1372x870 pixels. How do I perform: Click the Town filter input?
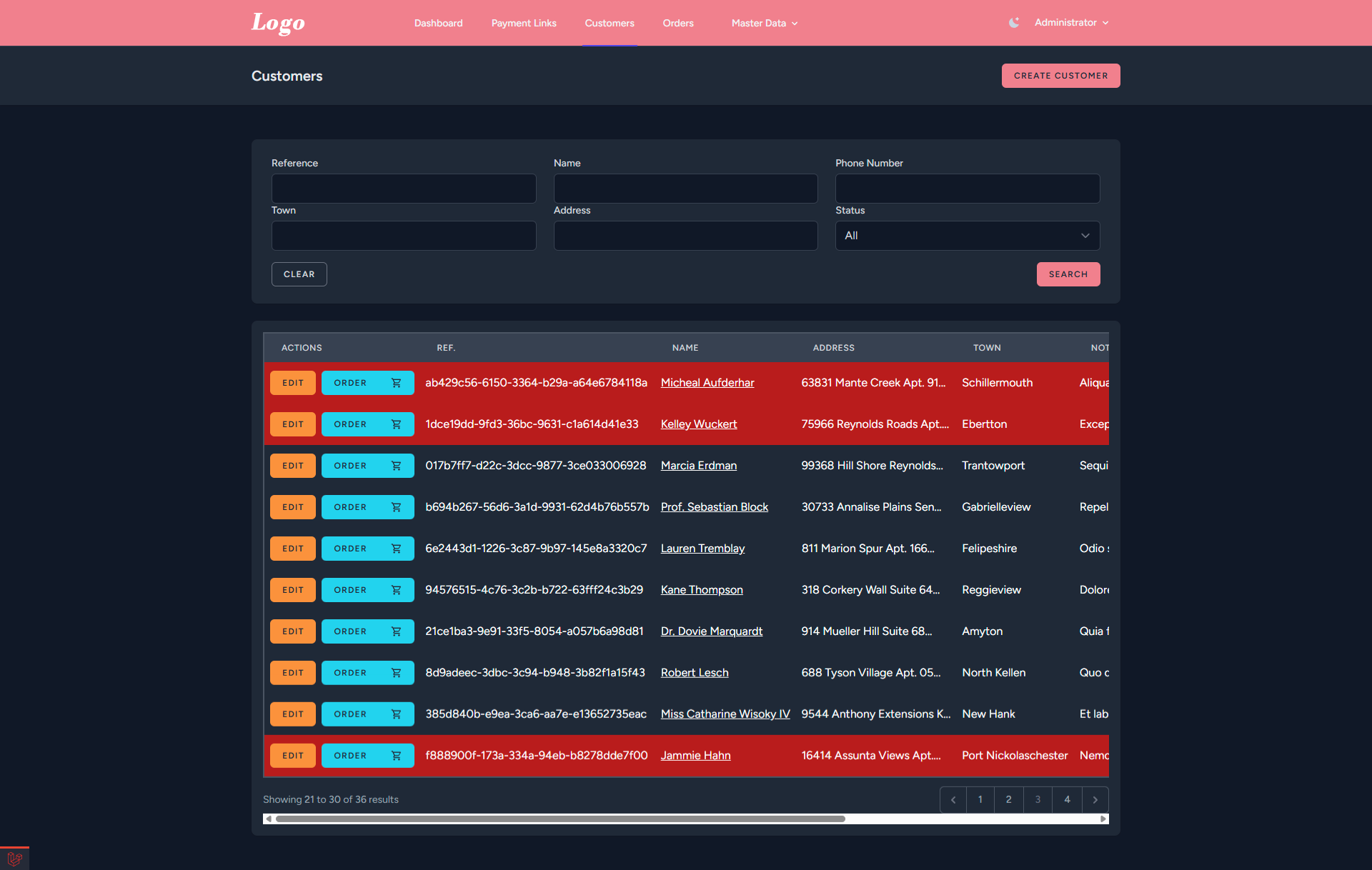(x=404, y=236)
